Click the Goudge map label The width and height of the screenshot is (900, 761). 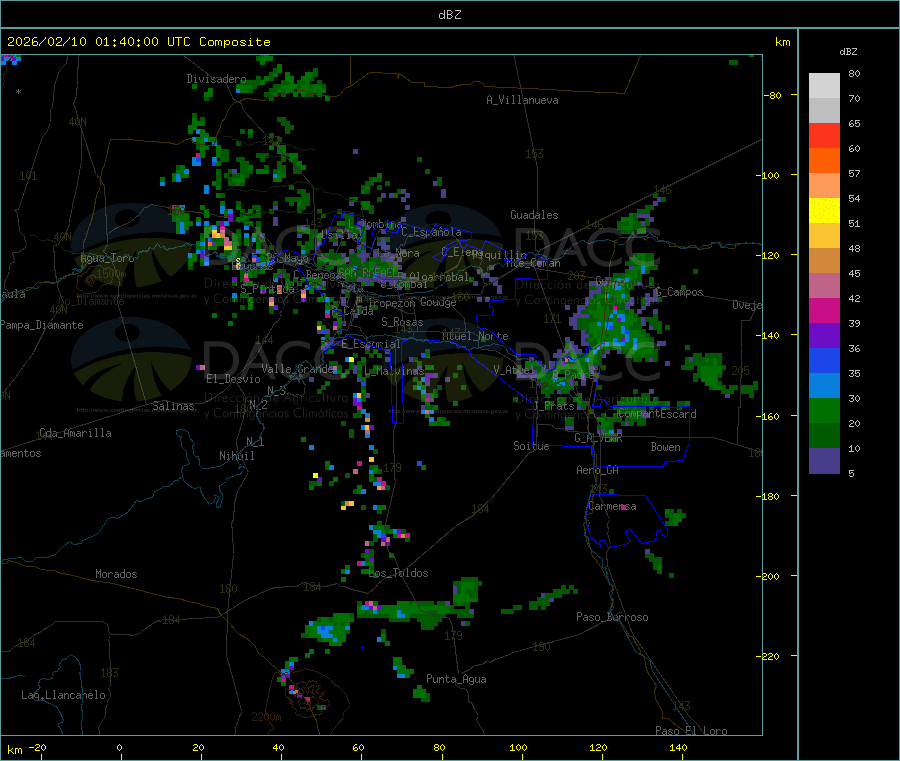pos(438,302)
